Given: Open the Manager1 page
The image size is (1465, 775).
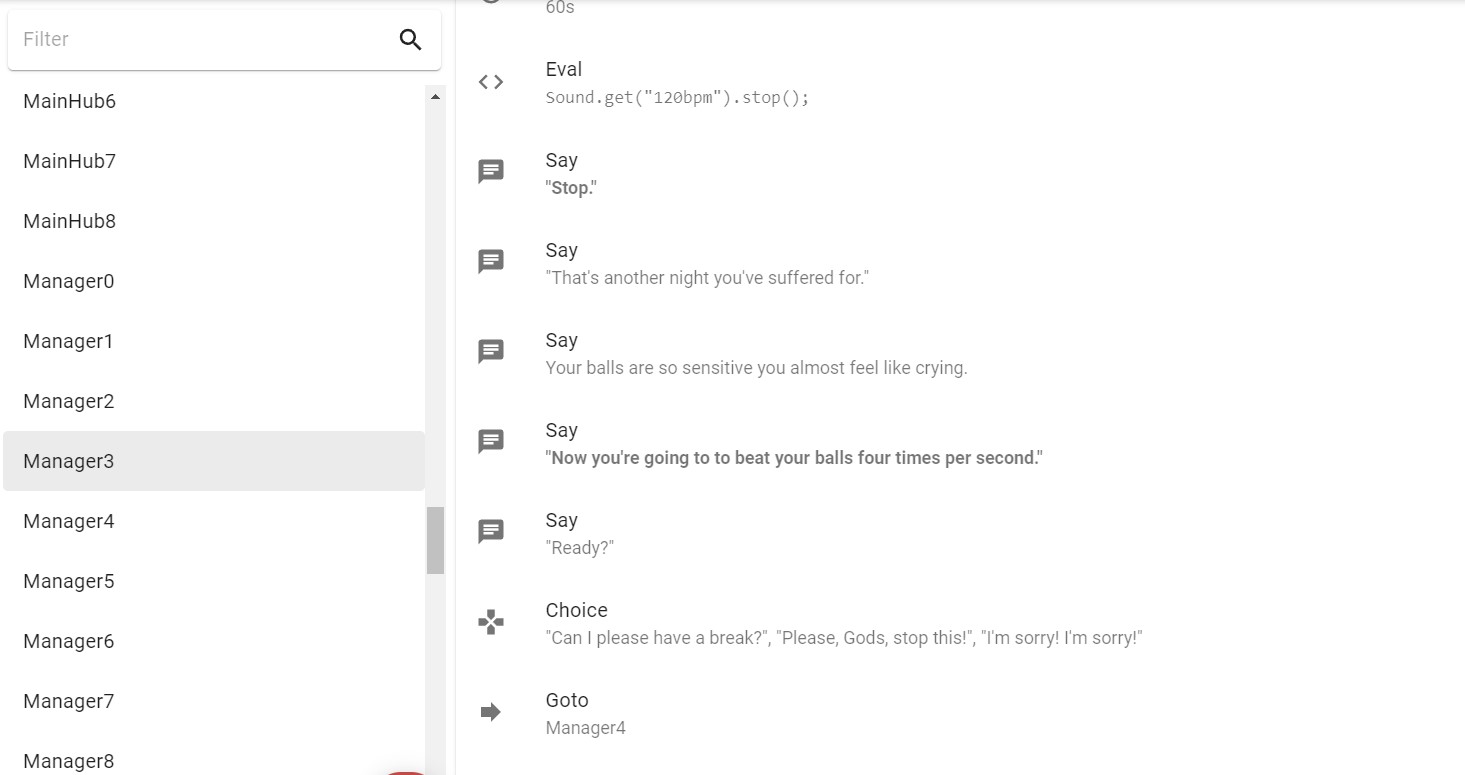Looking at the screenshot, I should (214, 341).
